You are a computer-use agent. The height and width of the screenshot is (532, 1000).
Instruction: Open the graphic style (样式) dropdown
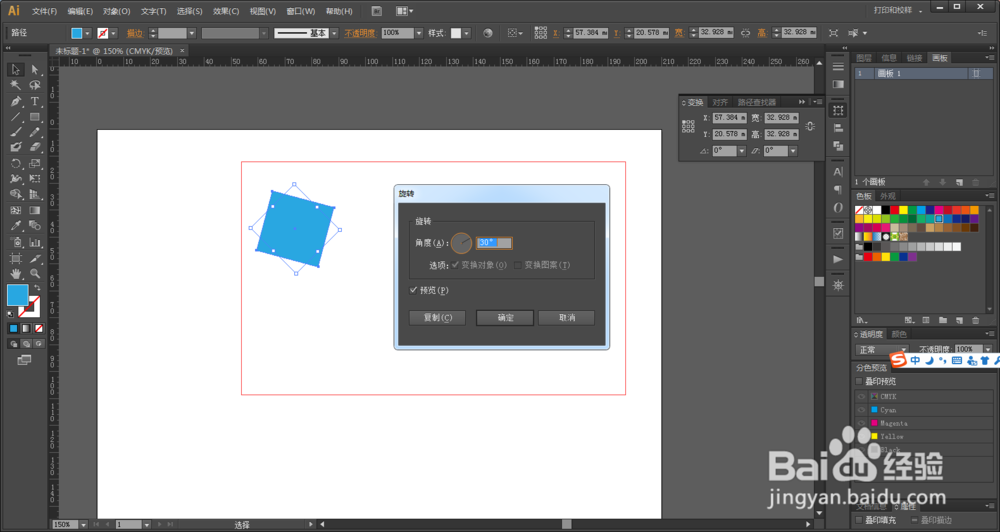point(466,33)
